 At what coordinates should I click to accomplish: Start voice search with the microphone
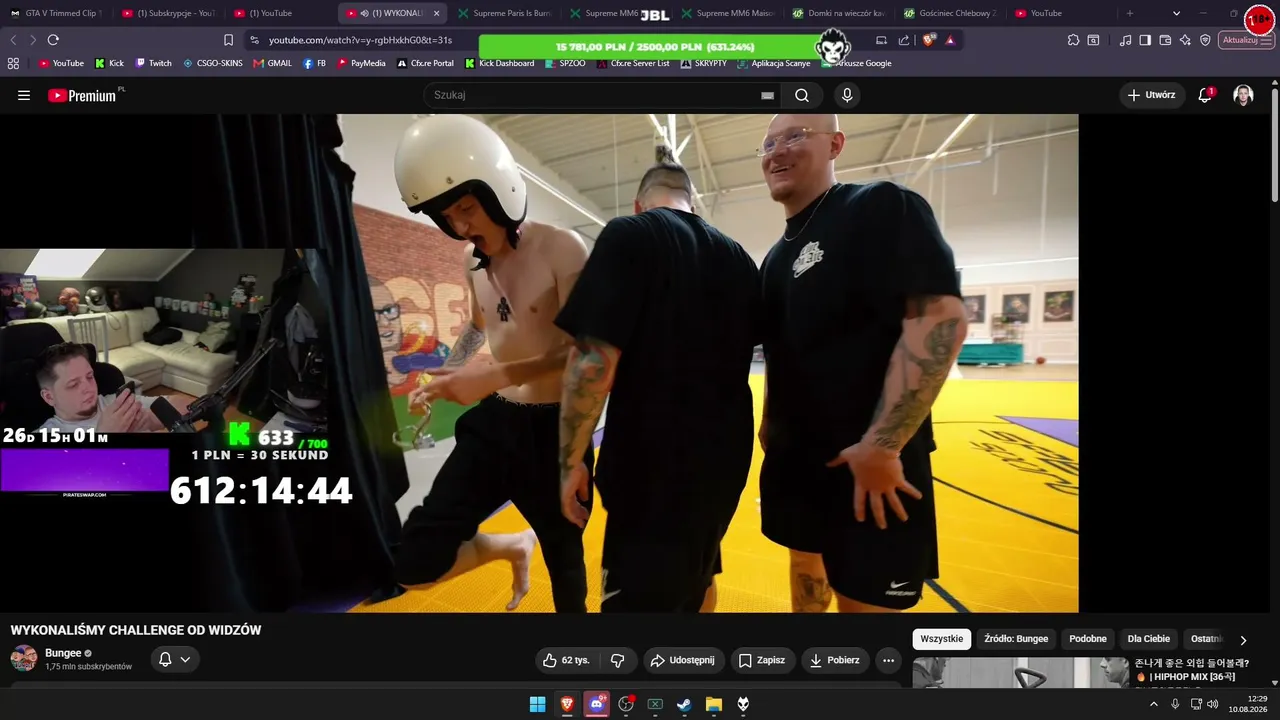click(847, 95)
